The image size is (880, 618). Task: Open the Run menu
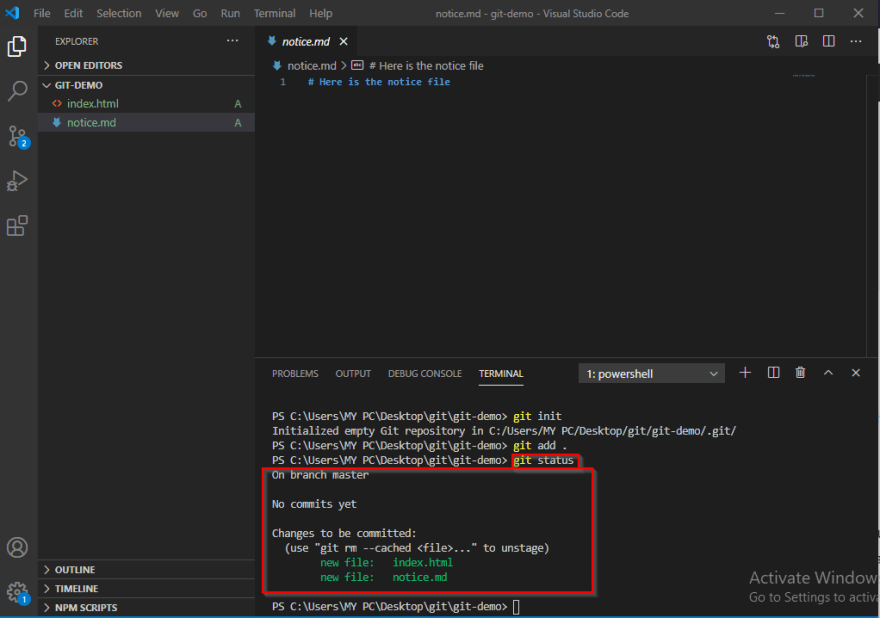(x=230, y=13)
